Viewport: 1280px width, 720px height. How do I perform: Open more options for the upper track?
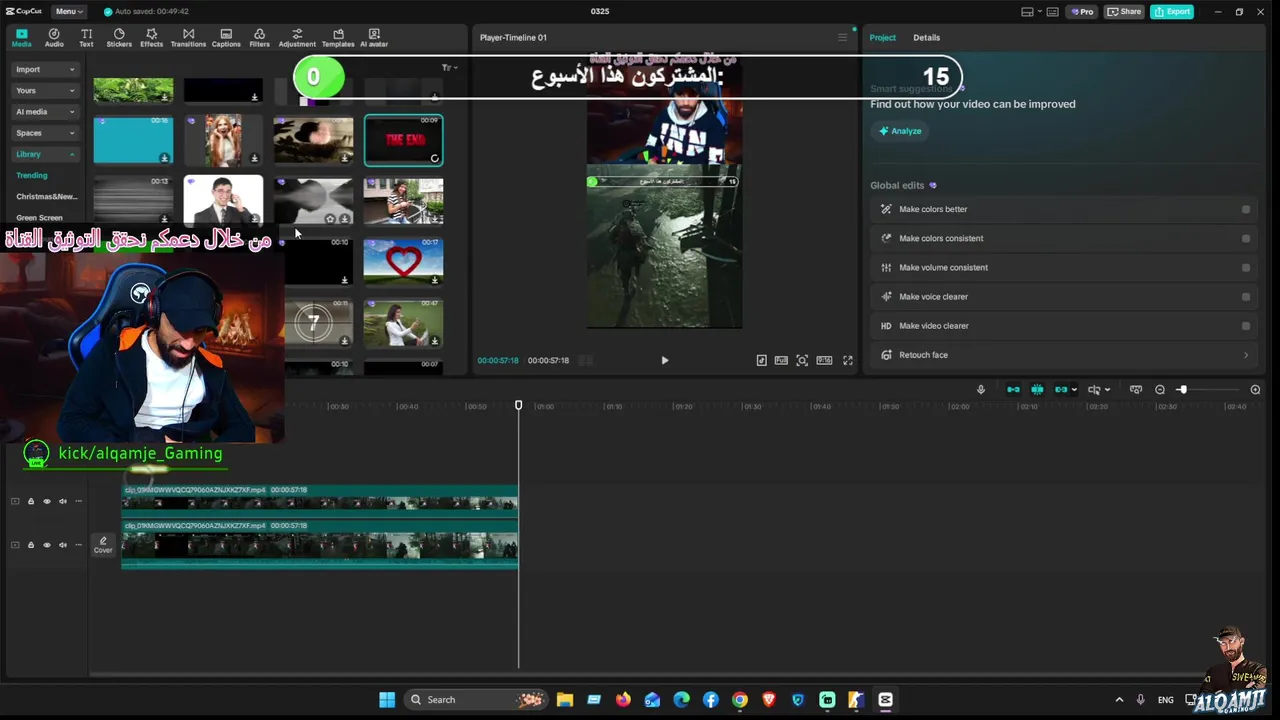(x=79, y=501)
